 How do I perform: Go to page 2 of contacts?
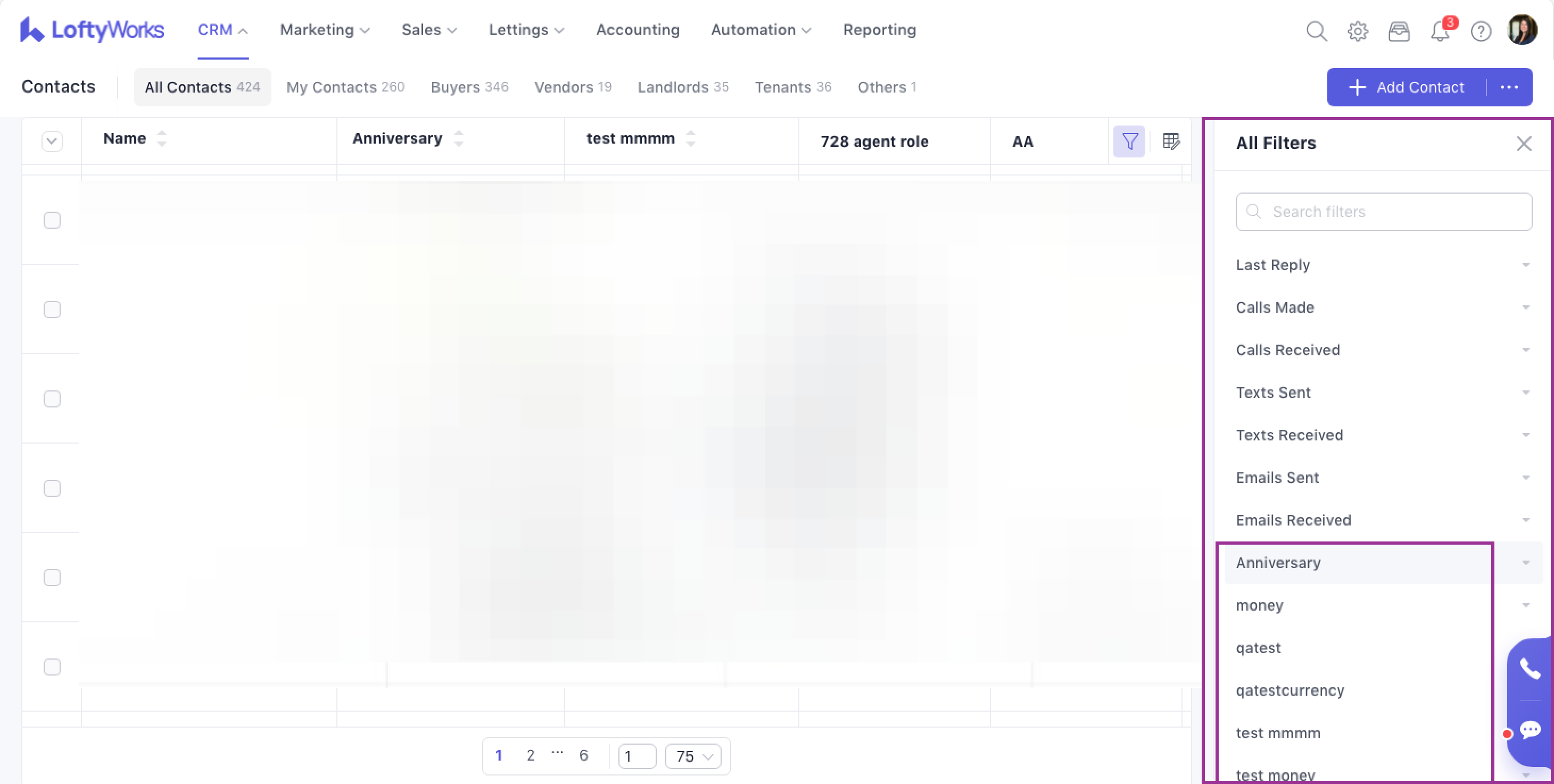pos(530,755)
